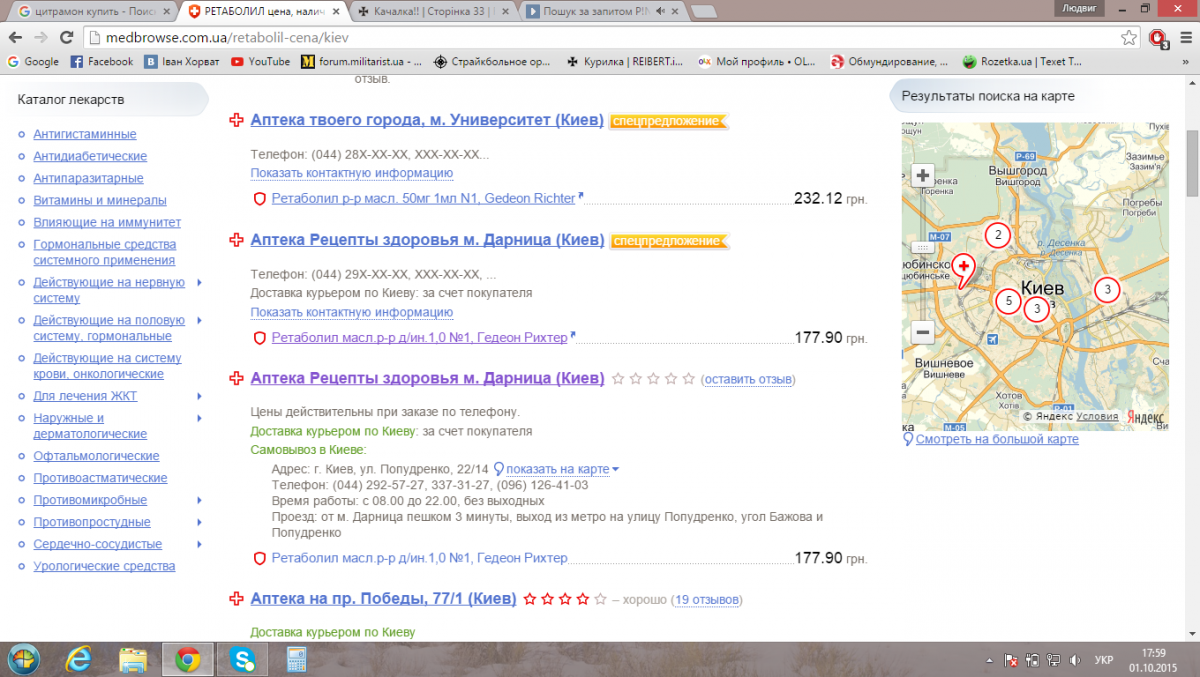Open Skype from the taskbar
This screenshot has height=677, width=1200.
pos(241,659)
